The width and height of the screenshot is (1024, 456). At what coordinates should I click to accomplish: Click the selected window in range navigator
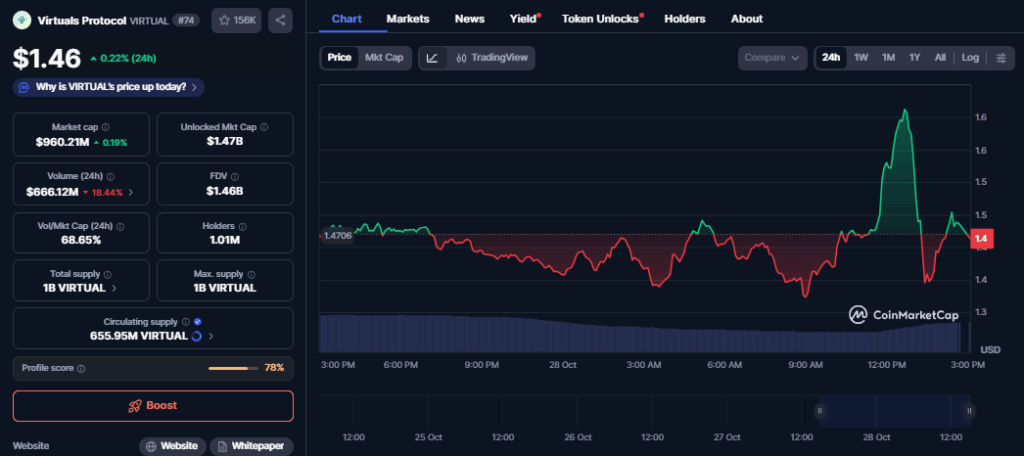(x=895, y=411)
